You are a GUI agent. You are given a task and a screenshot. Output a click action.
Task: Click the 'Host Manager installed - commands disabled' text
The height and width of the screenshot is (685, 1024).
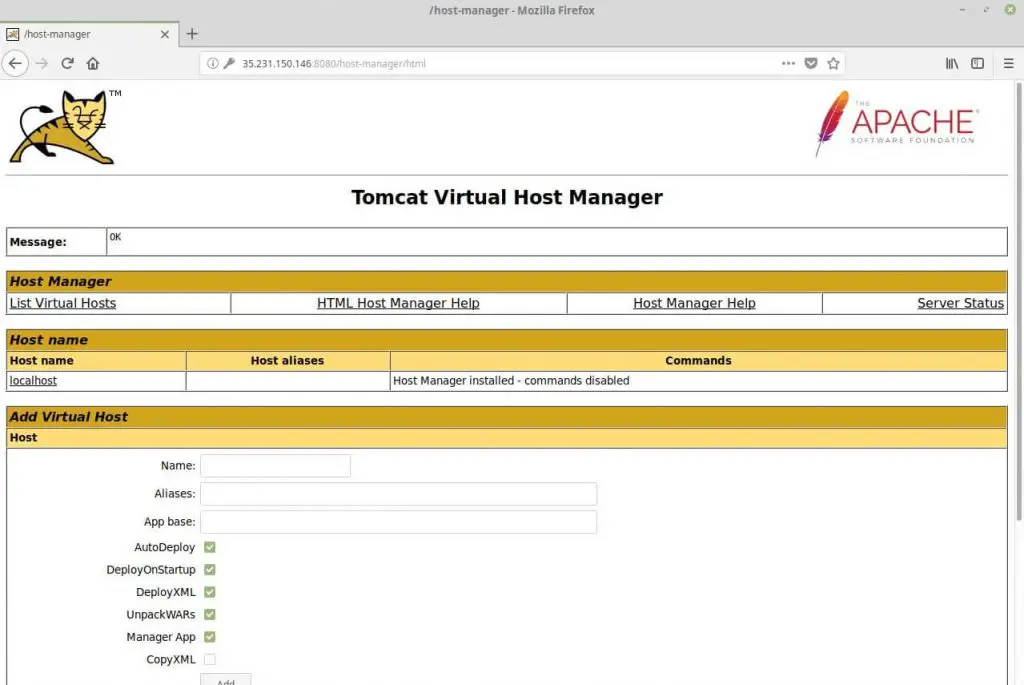(x=511, y=381)
